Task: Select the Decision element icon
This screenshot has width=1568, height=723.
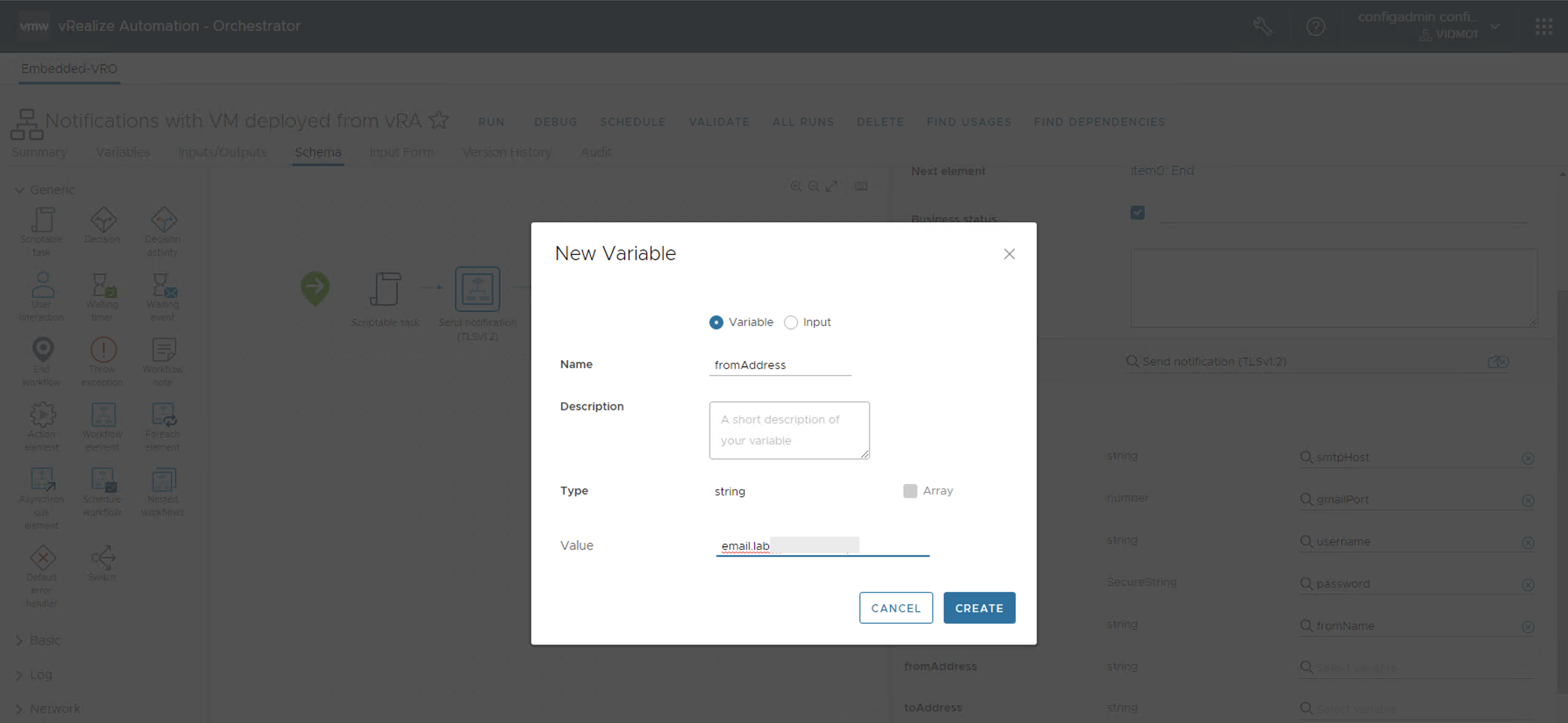Action: pos(103,221)
